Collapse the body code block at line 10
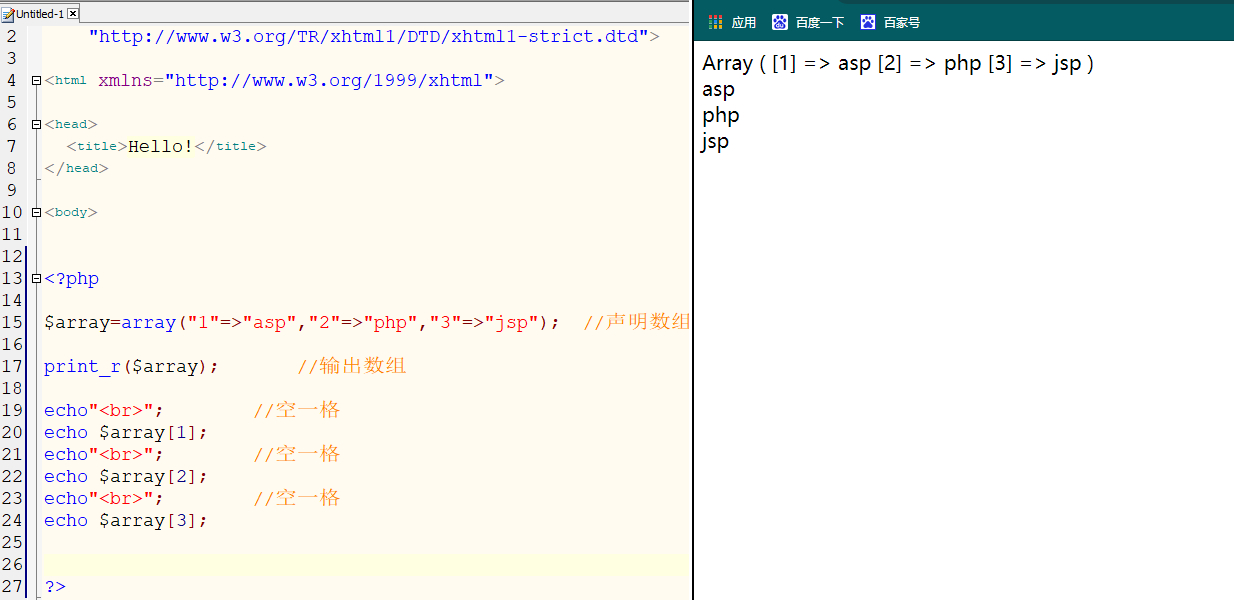Image resolution: width=1234 pixels, height=600 pixels. tap(35, 212)
